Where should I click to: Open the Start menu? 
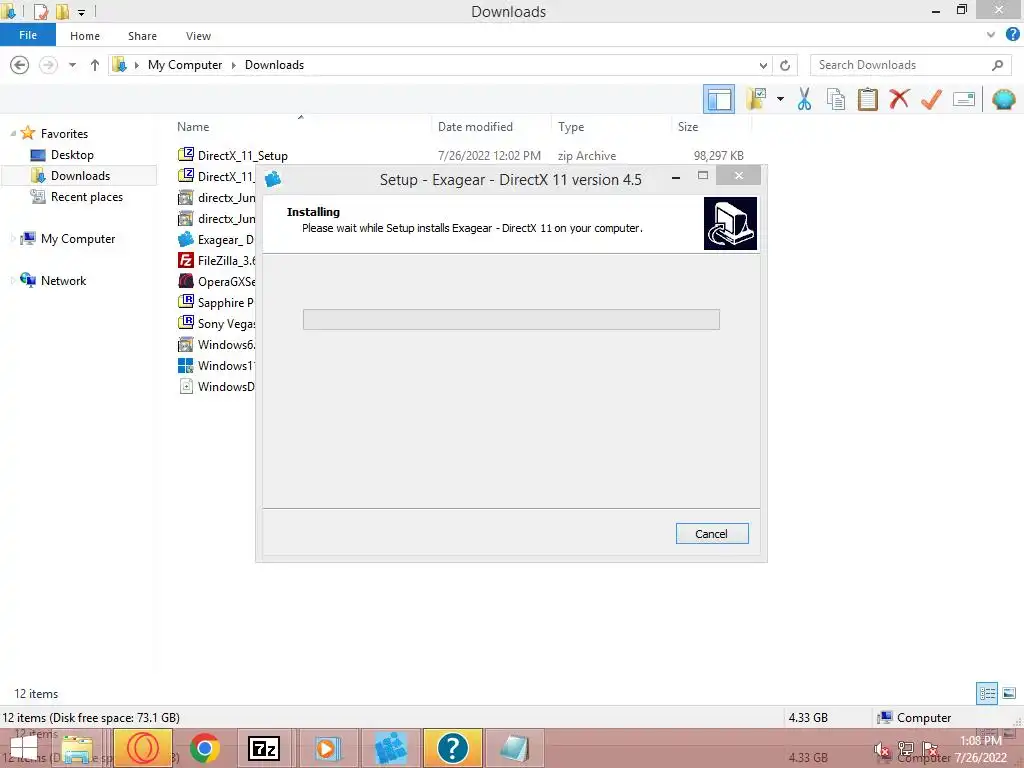(24, 748)
